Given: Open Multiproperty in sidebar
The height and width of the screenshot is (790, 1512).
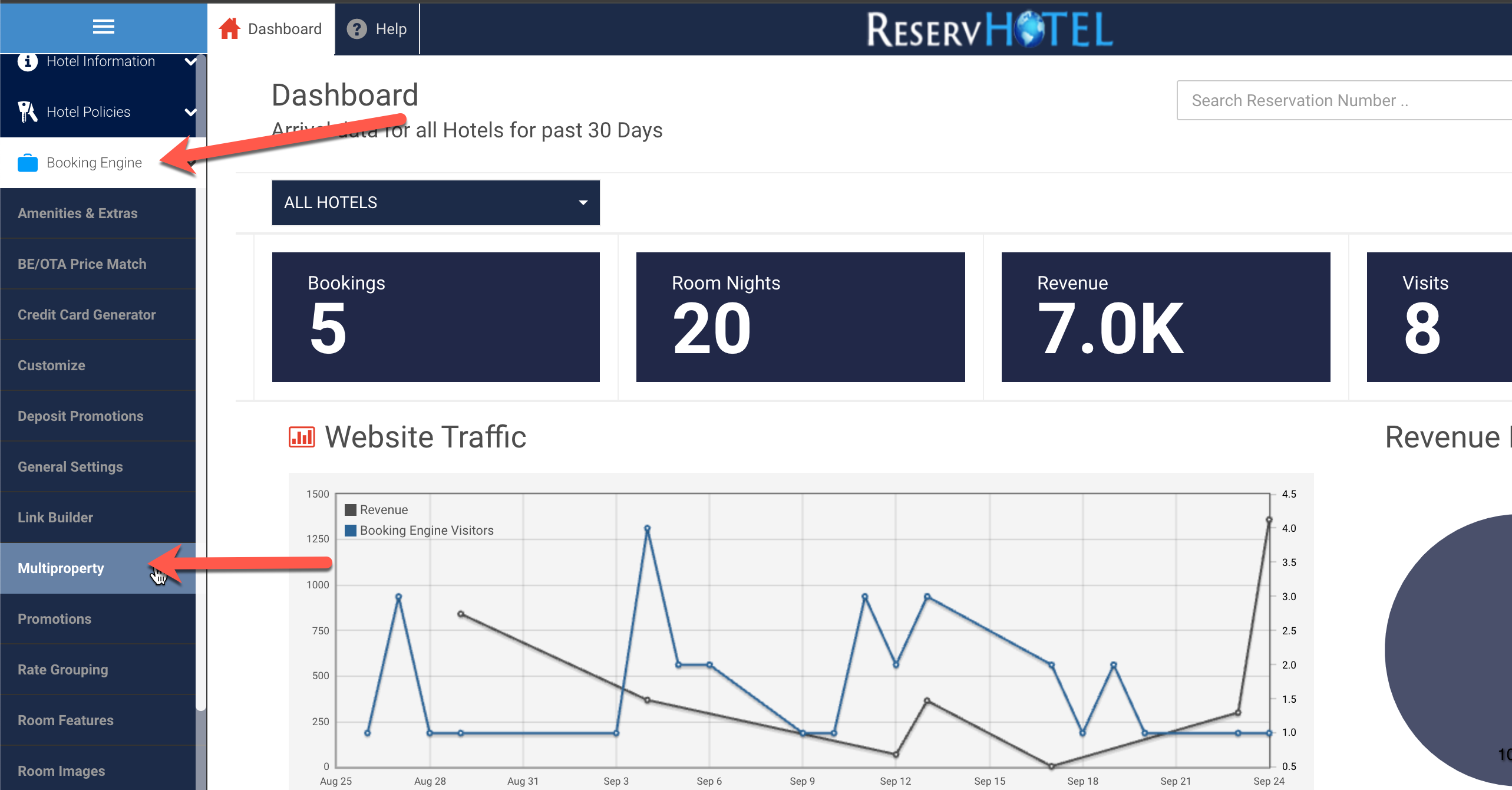Looking at the screenshot, I should pyautogui.click(x=61, y=568).
